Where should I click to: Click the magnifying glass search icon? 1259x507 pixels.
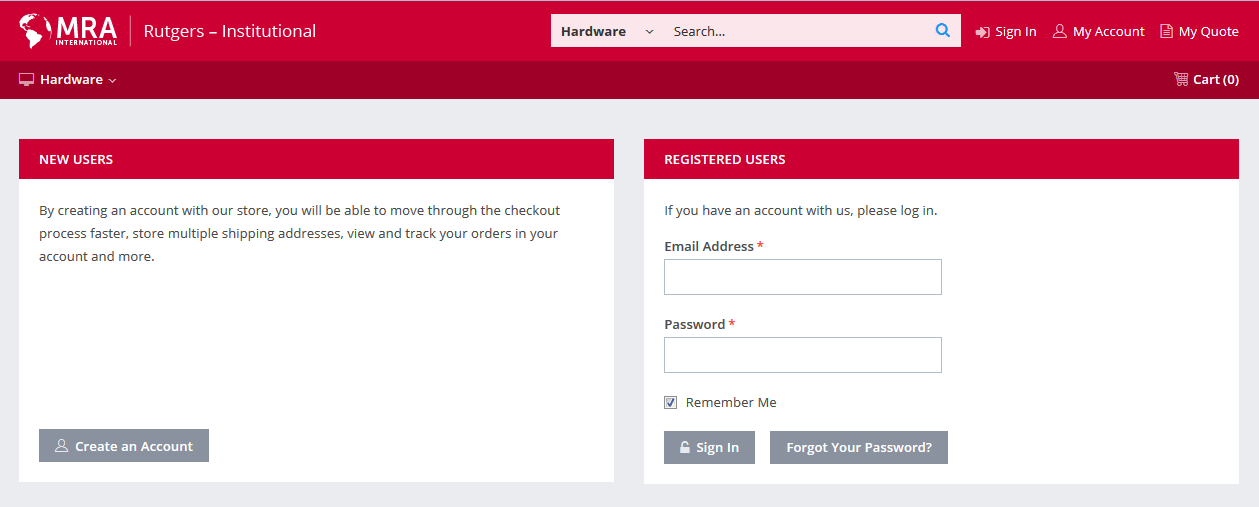[x=942, y=31]
